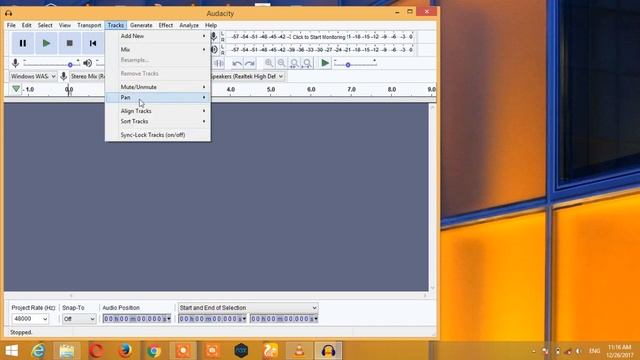Click the Windows Start button
Viewport: 640px width, 360px height.
point(11,351)
